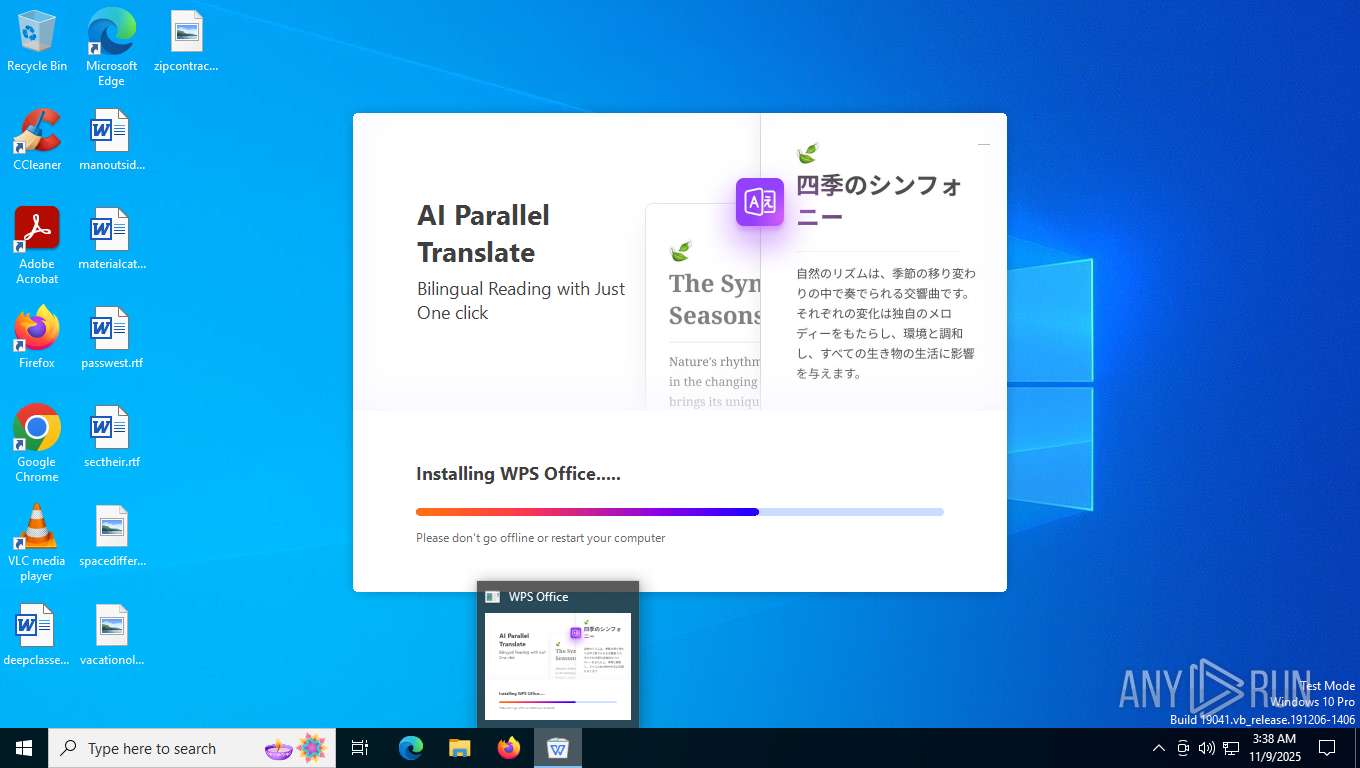
Task: Select the vacationol... image file
Action: click(111, 635)
